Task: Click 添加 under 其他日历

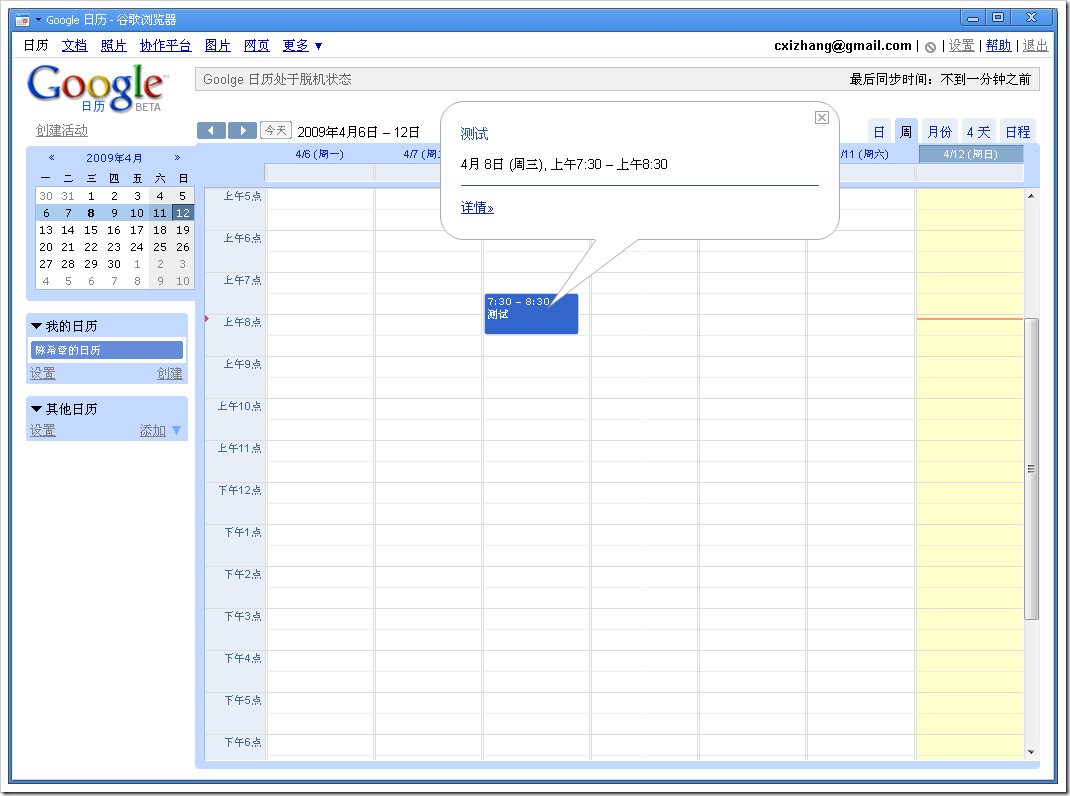Action: 153,431
